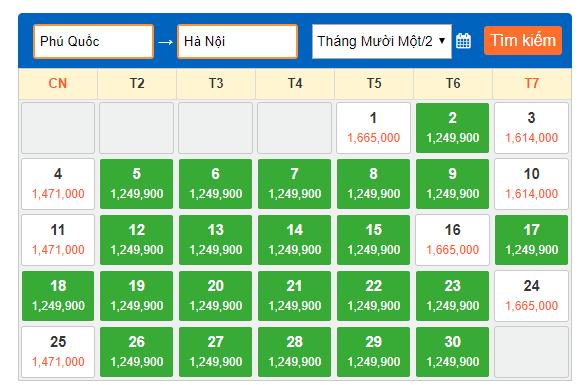Click day 20 in the calendar
The width and height of the screenshot is (583, 385).
click(x=216, y=296)
